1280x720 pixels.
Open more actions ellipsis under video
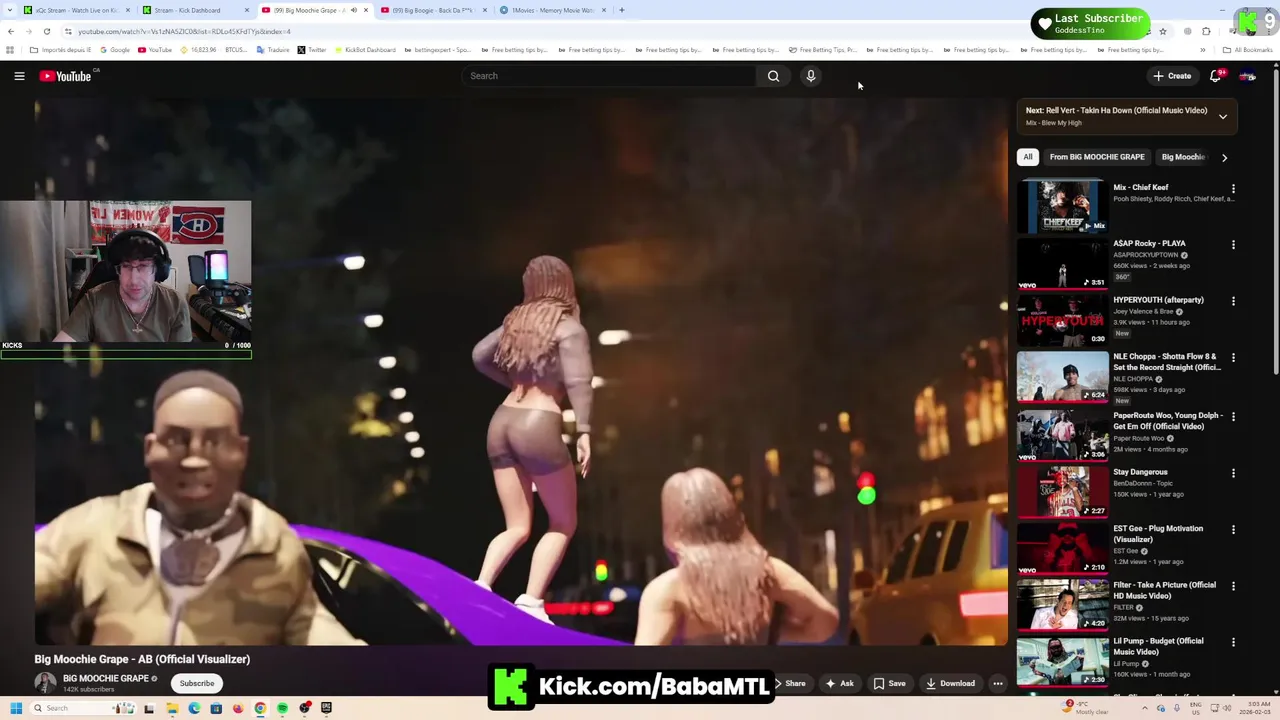[x=997, y=684]
